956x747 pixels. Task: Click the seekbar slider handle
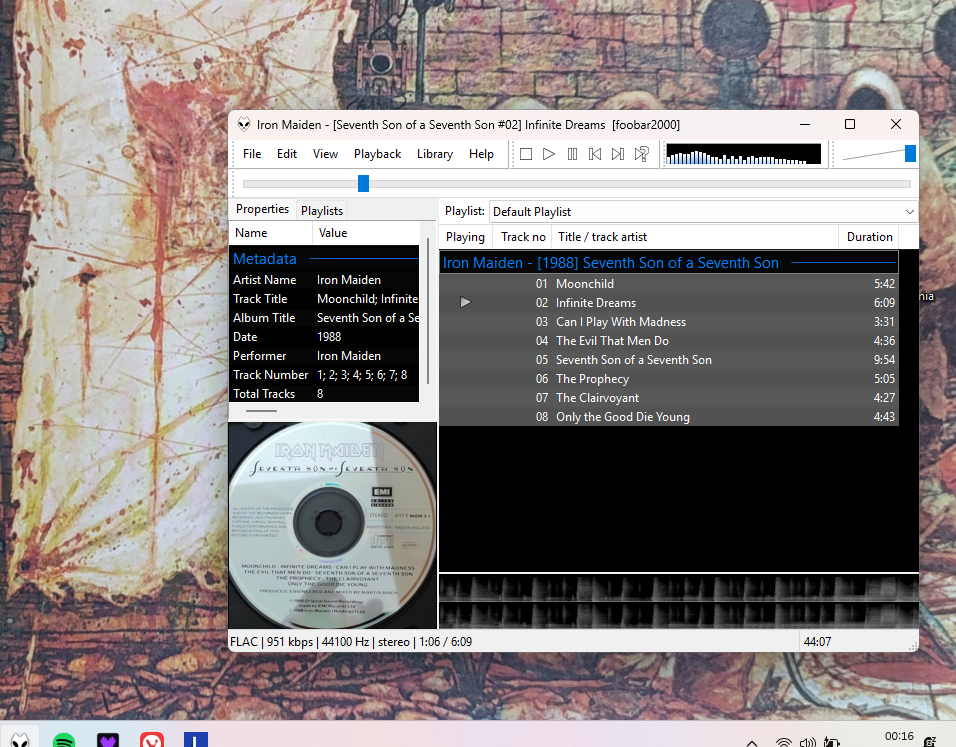363,183
